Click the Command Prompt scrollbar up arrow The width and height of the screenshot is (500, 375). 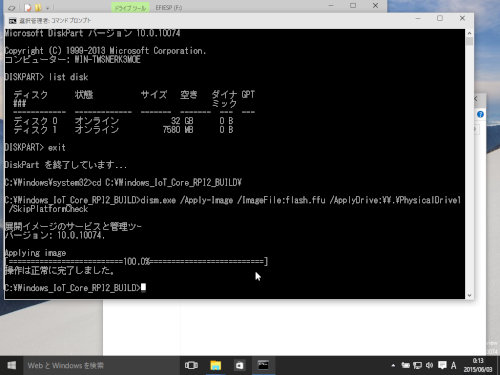469,33
